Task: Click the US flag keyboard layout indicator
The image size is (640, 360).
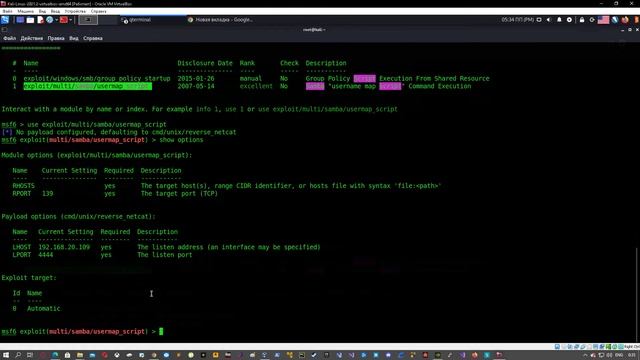Action: tap(603, 20)
